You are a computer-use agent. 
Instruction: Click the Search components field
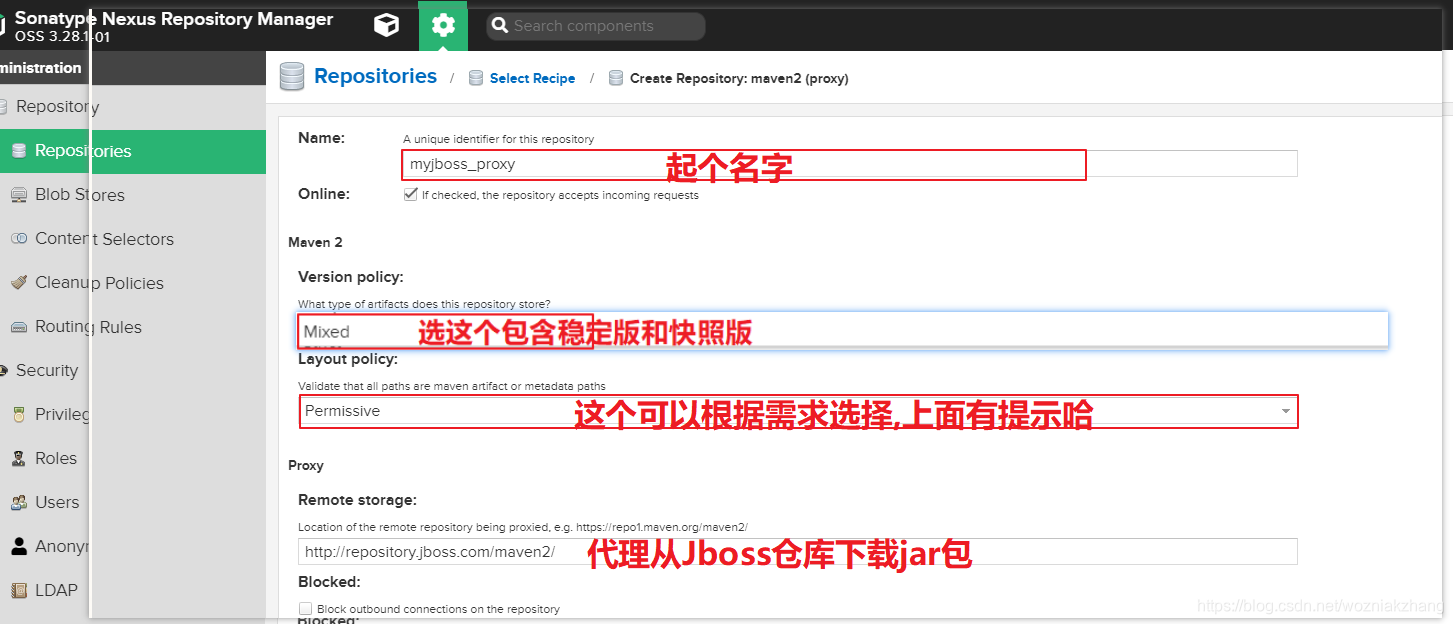tap(596, 26)
